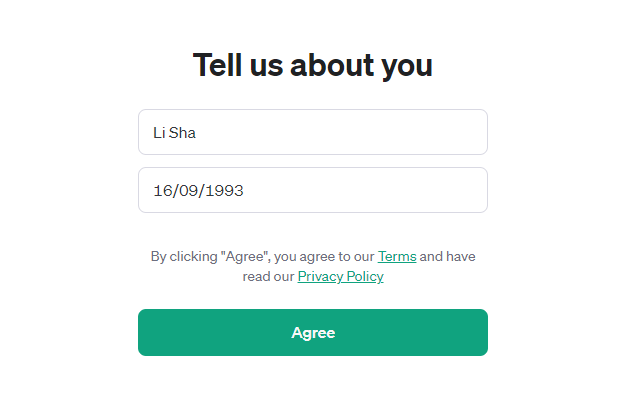Click the page title "Tell us about you"

pos(313,65)
